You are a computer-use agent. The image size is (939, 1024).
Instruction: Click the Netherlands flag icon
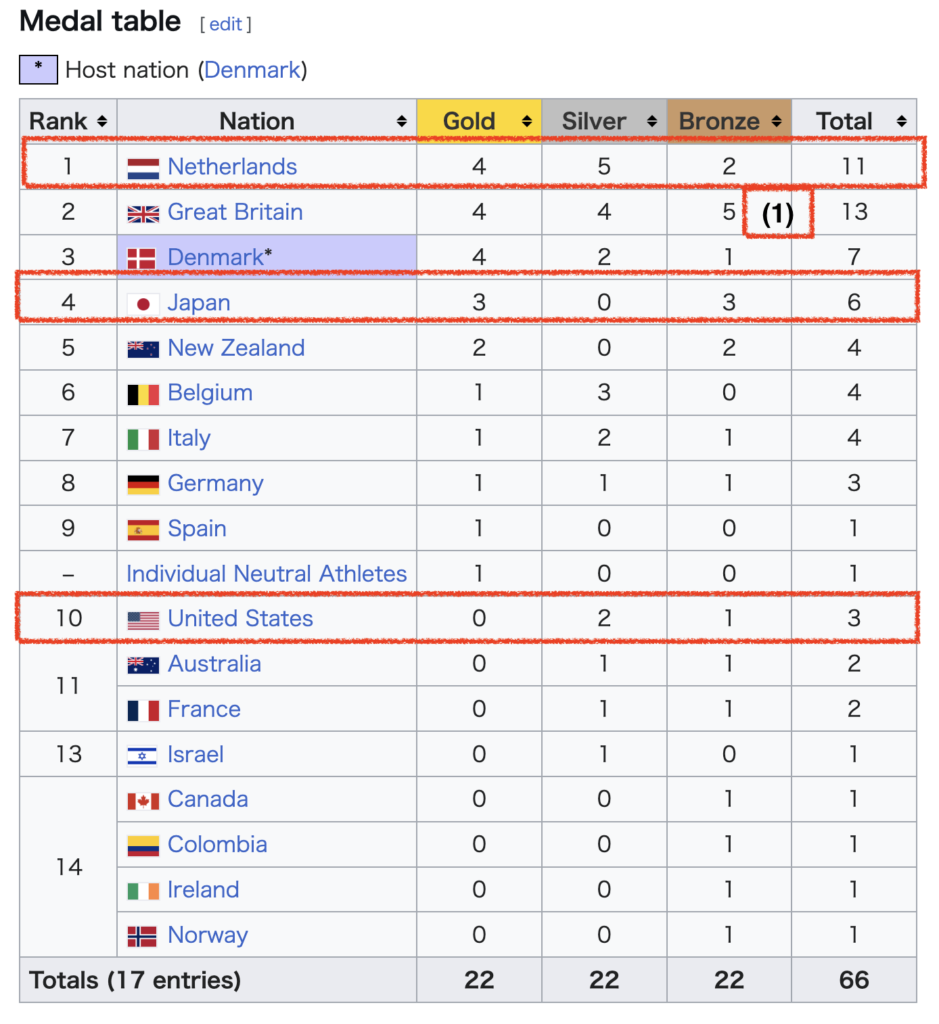pyautogui.click(x=143, y=168)
